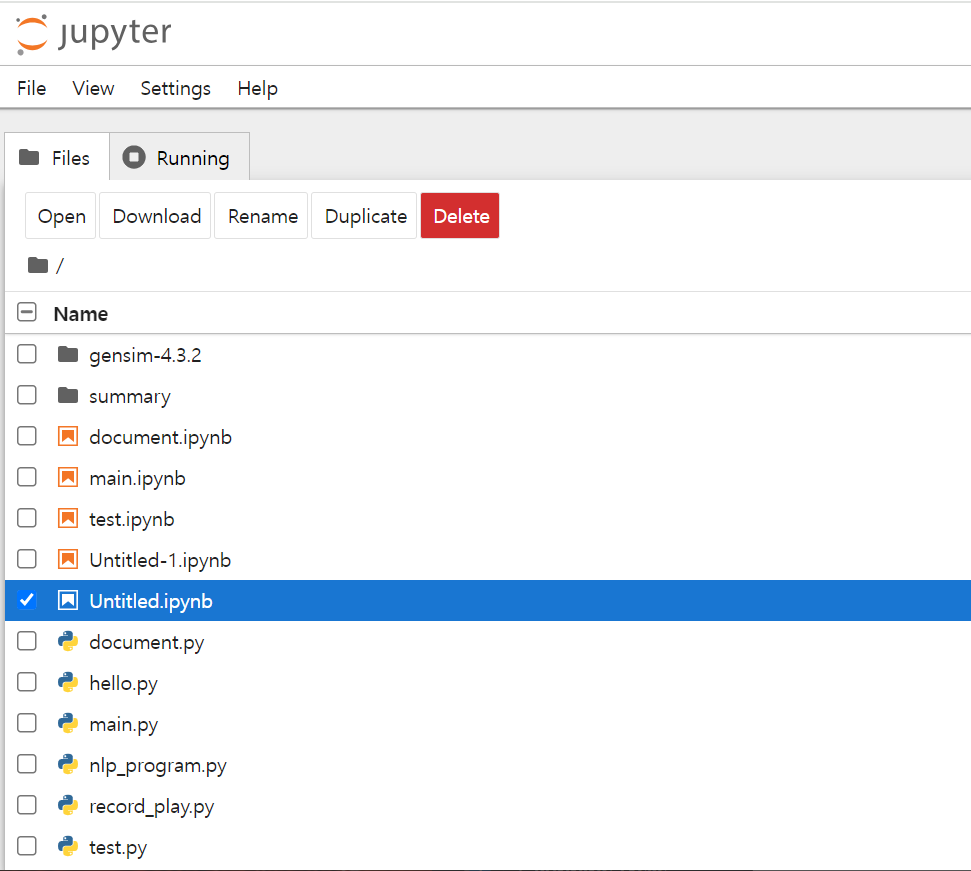Select the hello.py file name
This screenshot has width=971, height=871.
point(124,683)
